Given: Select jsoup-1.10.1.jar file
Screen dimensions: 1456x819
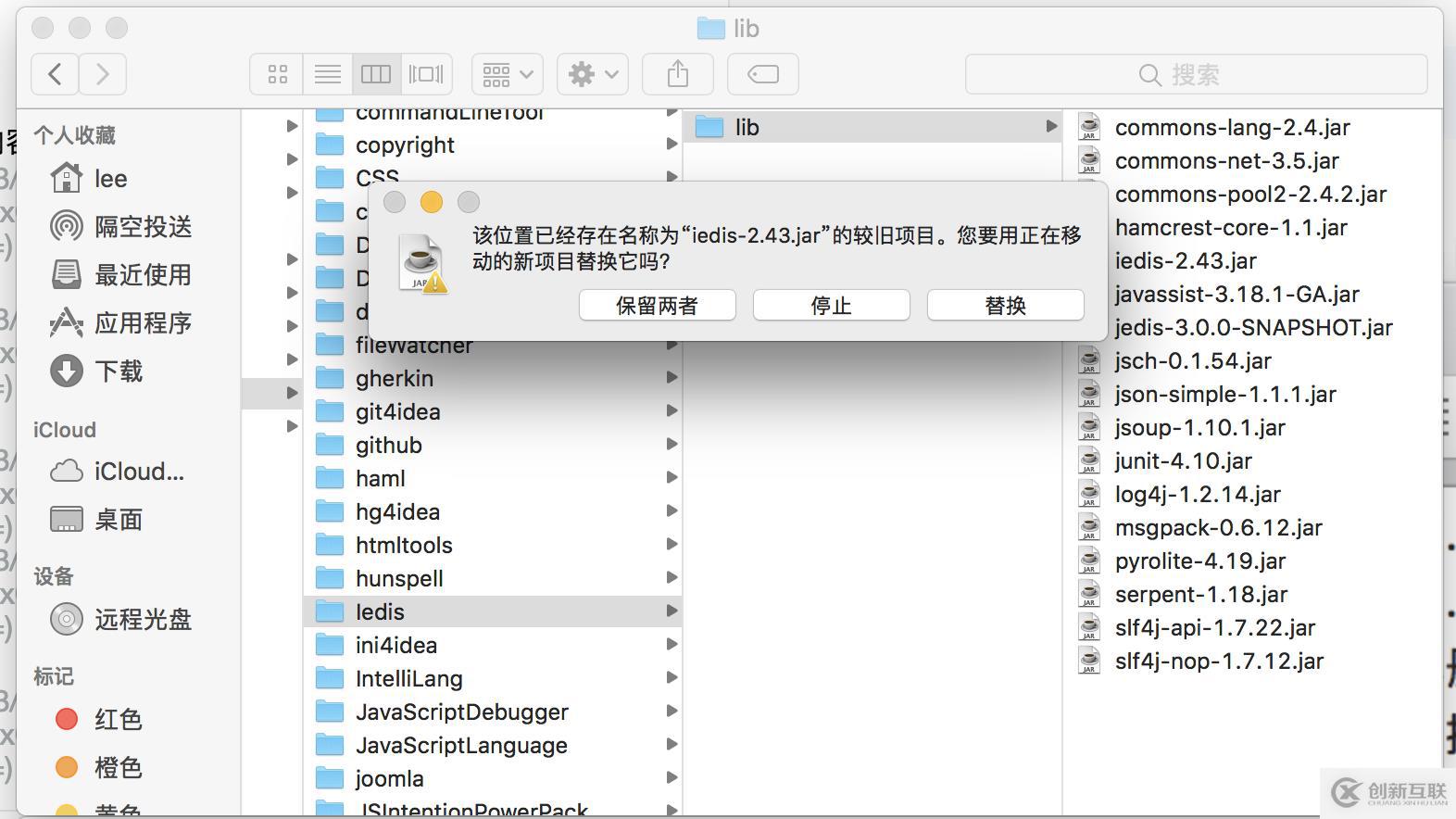Looking at the screenshot, I should 1200,427.
